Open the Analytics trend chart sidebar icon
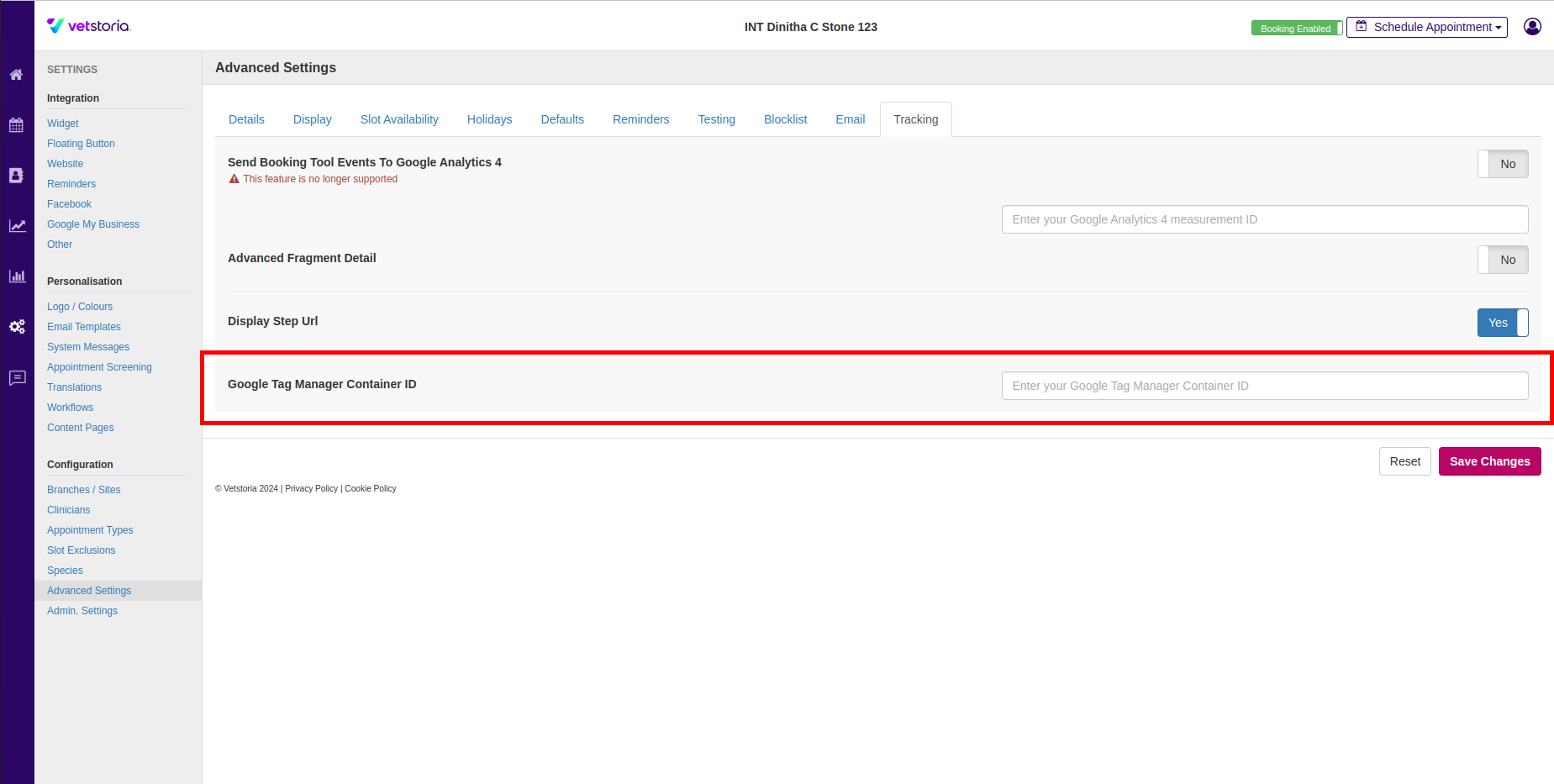 tap(17, 225)
